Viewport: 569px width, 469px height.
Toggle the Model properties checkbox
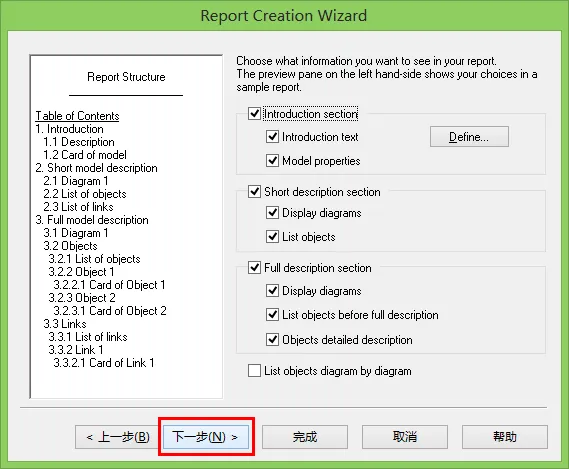coord(272,160)
